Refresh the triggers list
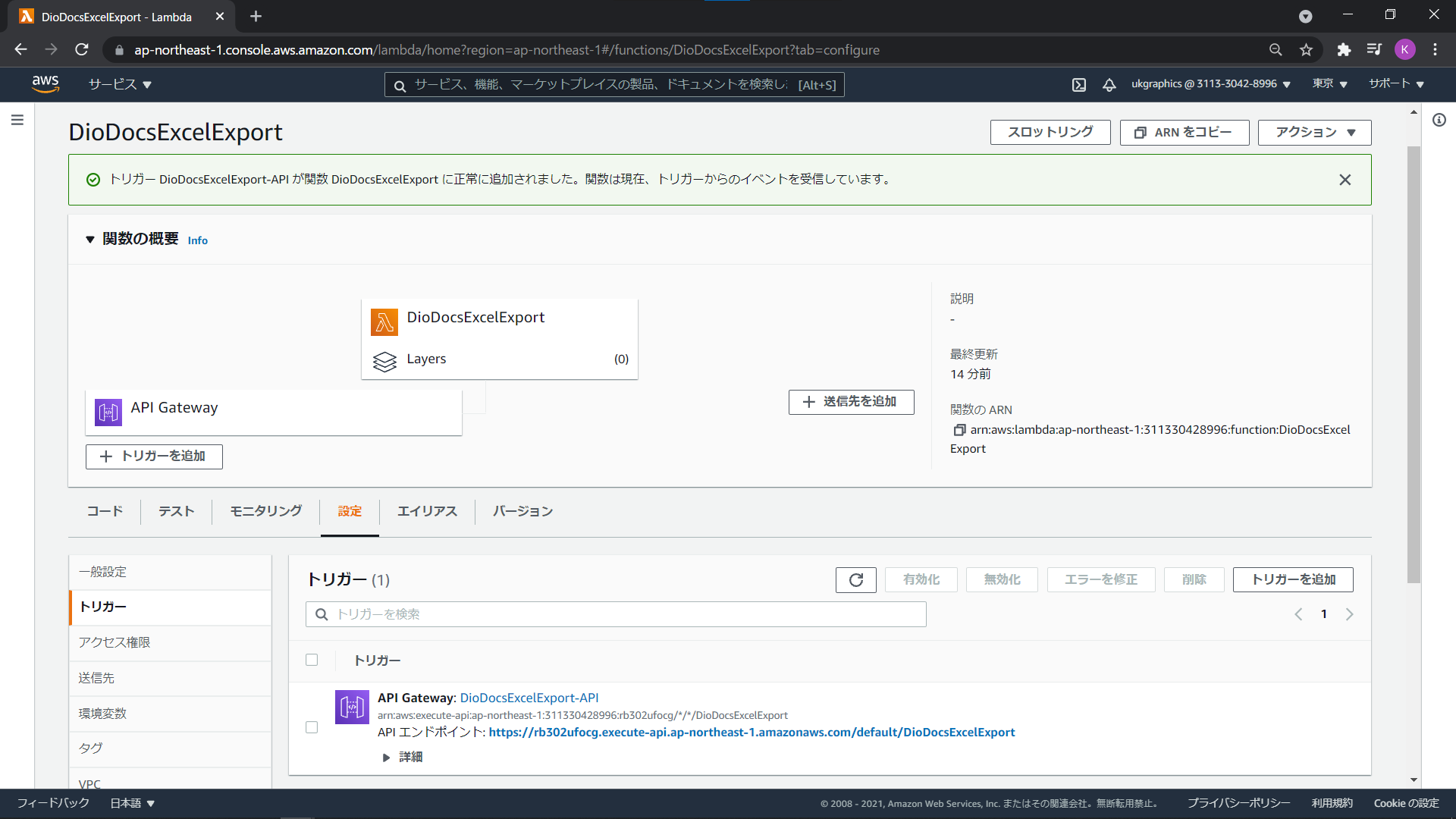1456x819 pixels. (x=856, y=580)
